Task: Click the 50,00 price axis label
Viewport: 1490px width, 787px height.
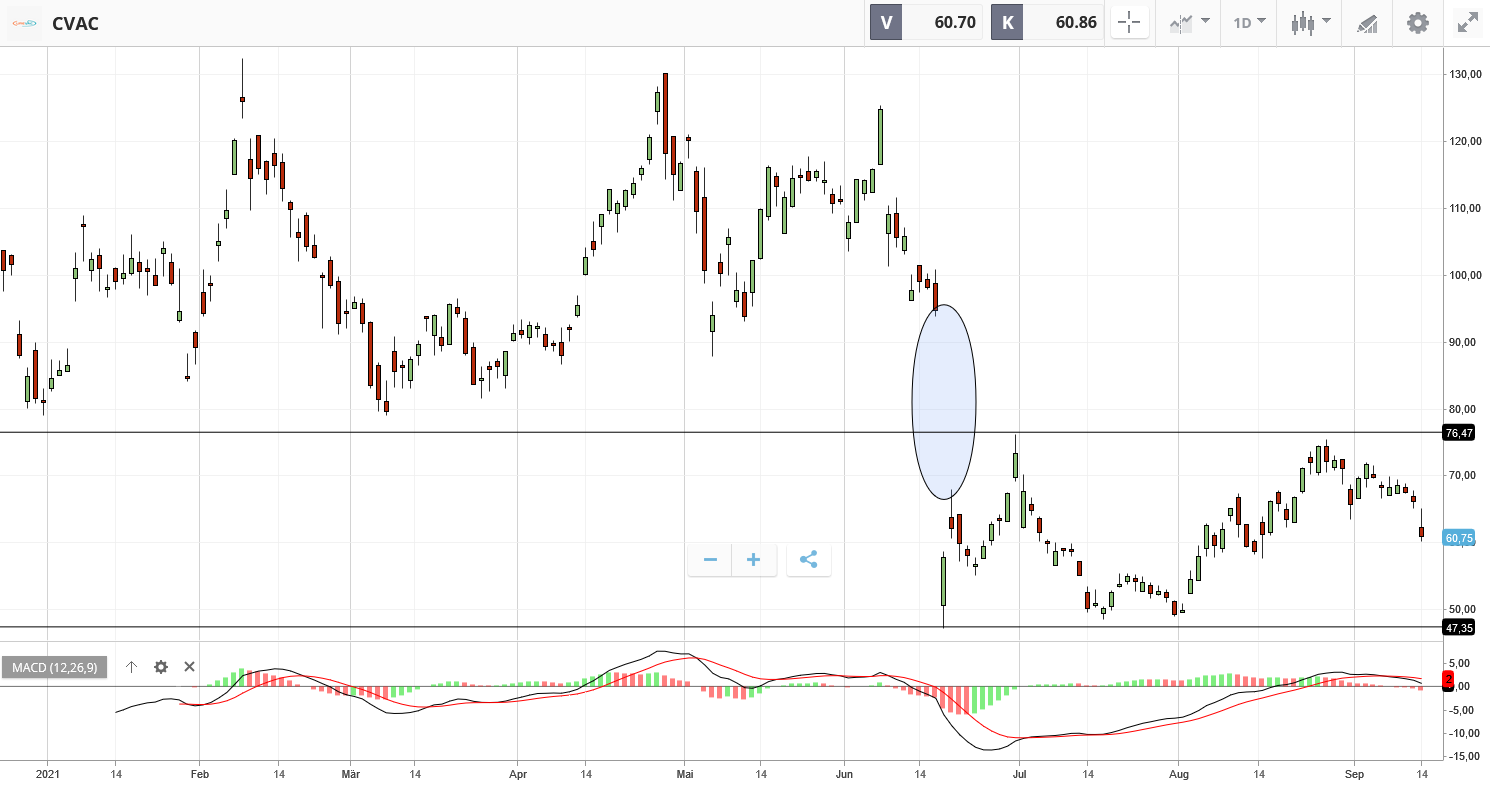Action: (x=1465, y=609)
